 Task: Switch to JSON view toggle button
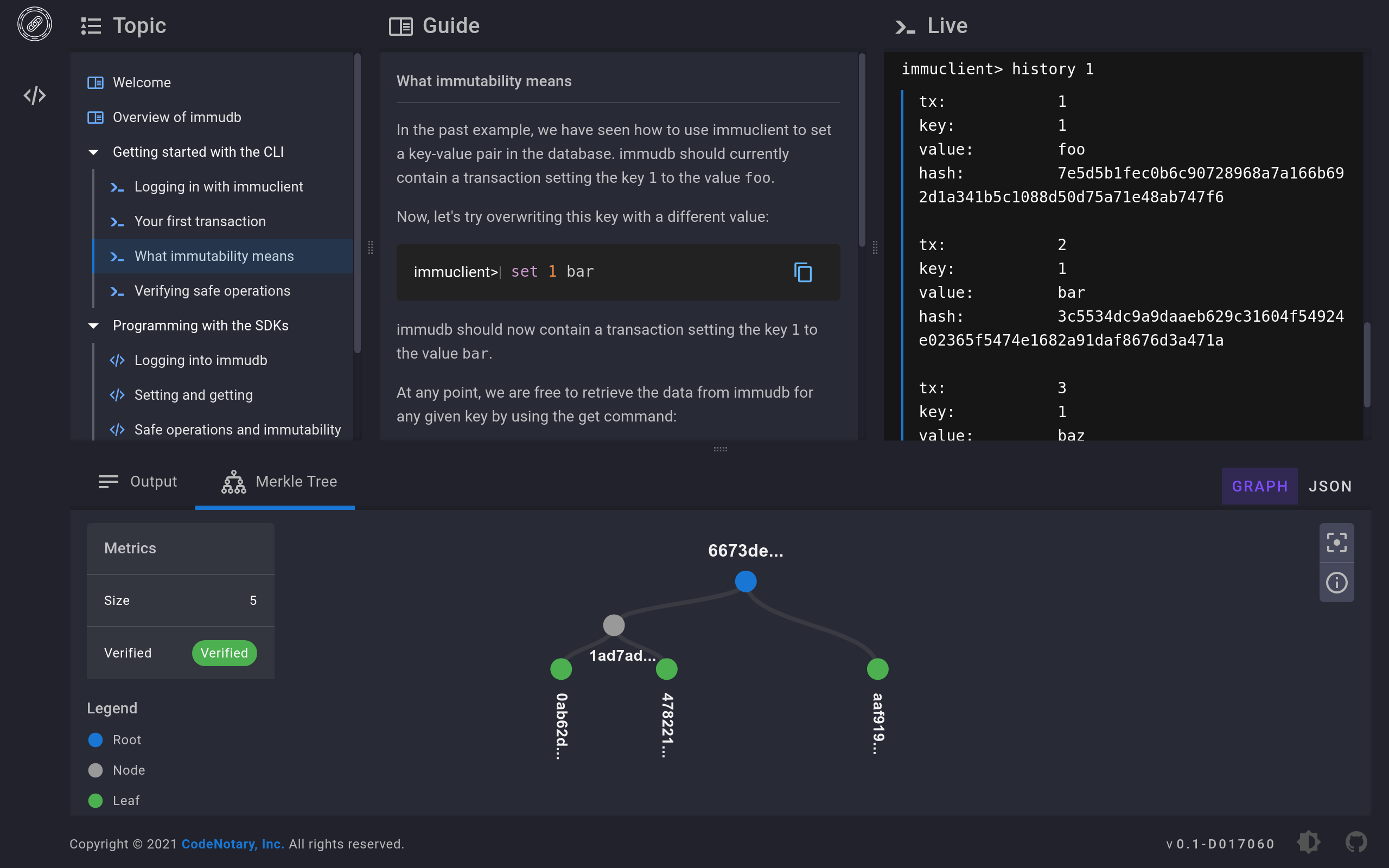(1330, 486)
